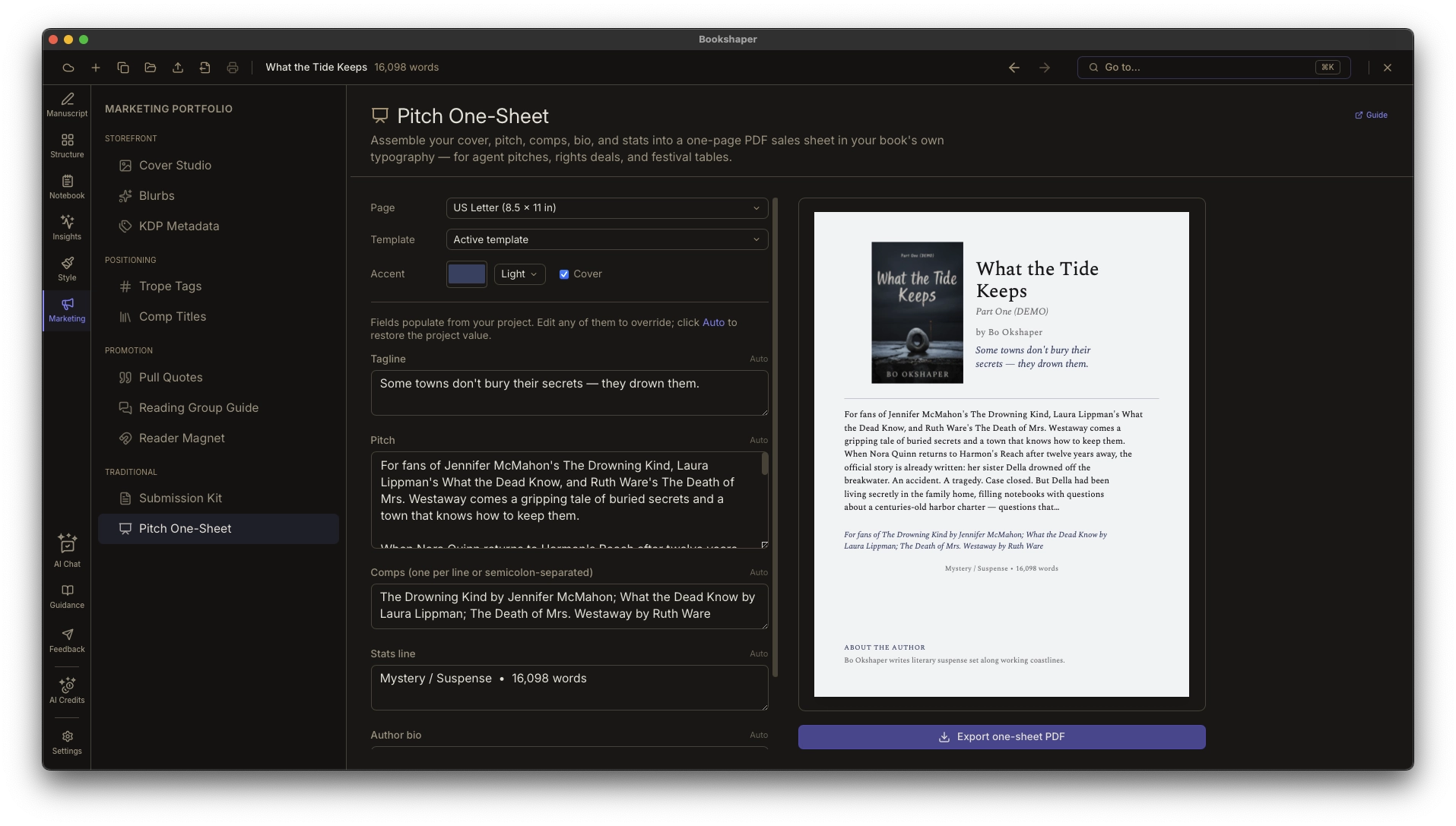Click the duplicate copy icon in toolbar
Screen dimensions: 1456x826
123,68
